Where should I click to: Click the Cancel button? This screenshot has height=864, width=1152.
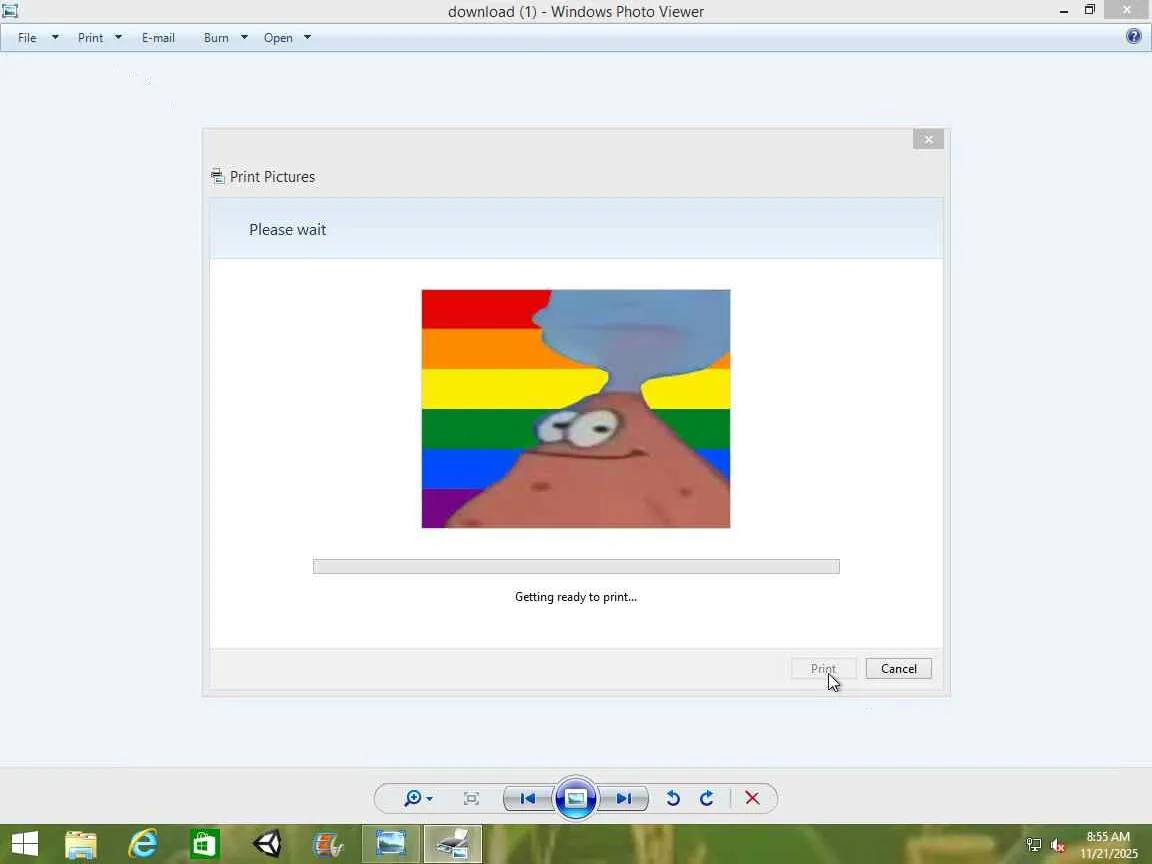coord(899,669)
